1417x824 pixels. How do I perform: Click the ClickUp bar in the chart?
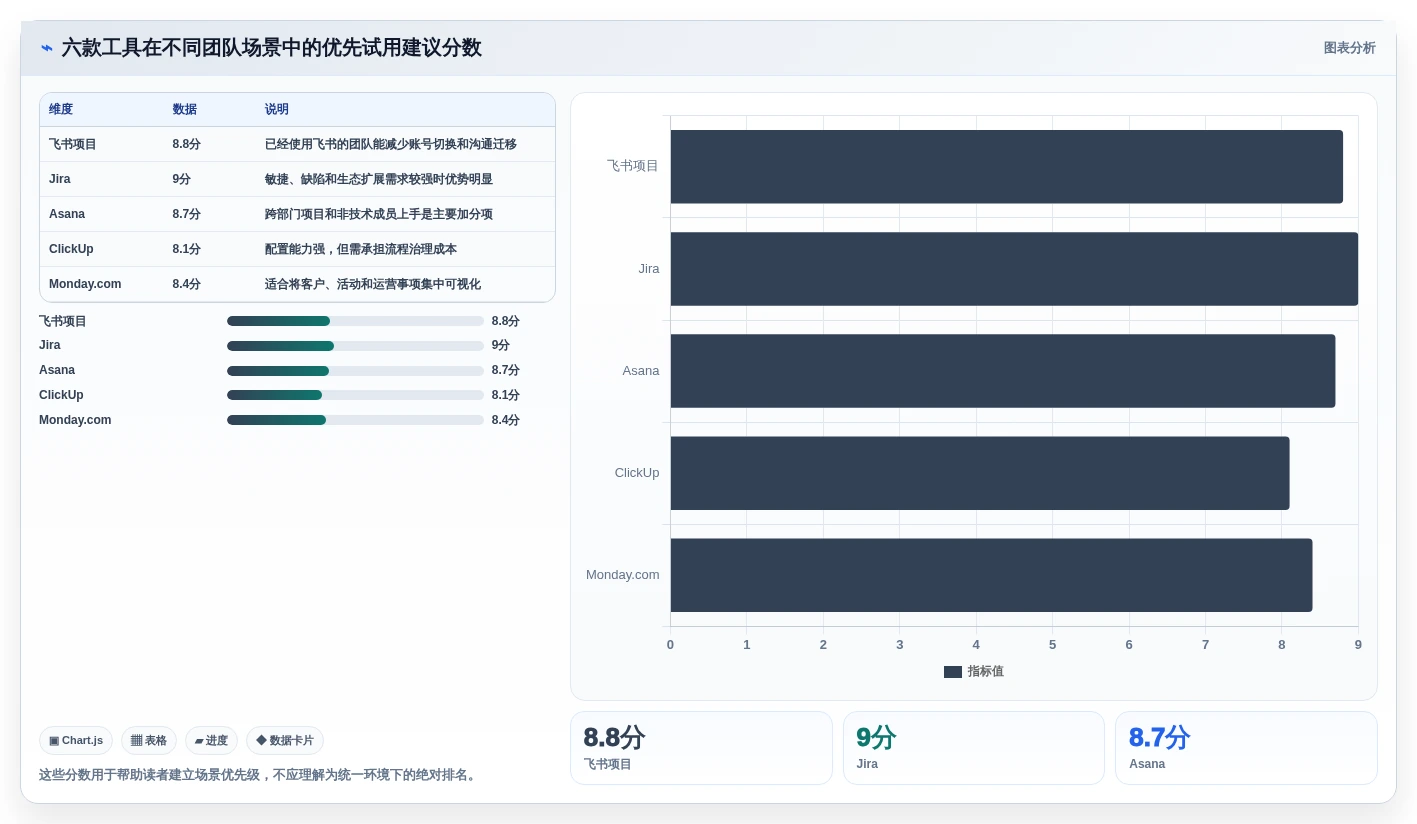point(980,473)
